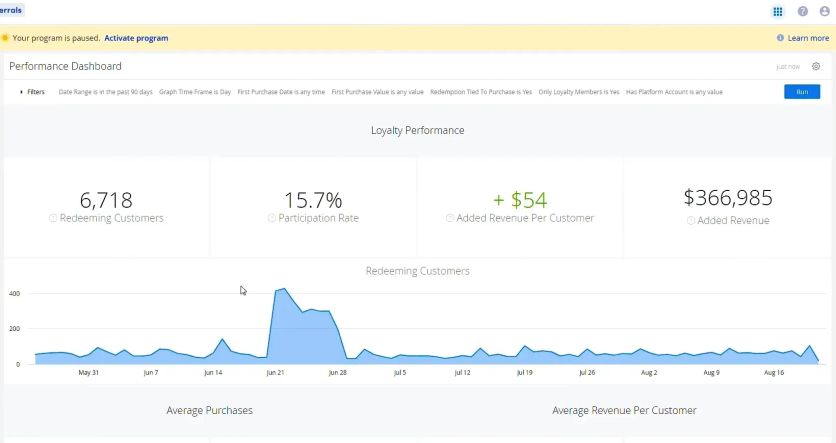
Task: Click the paused program warning icon
Action: click(x=5, y=38)
